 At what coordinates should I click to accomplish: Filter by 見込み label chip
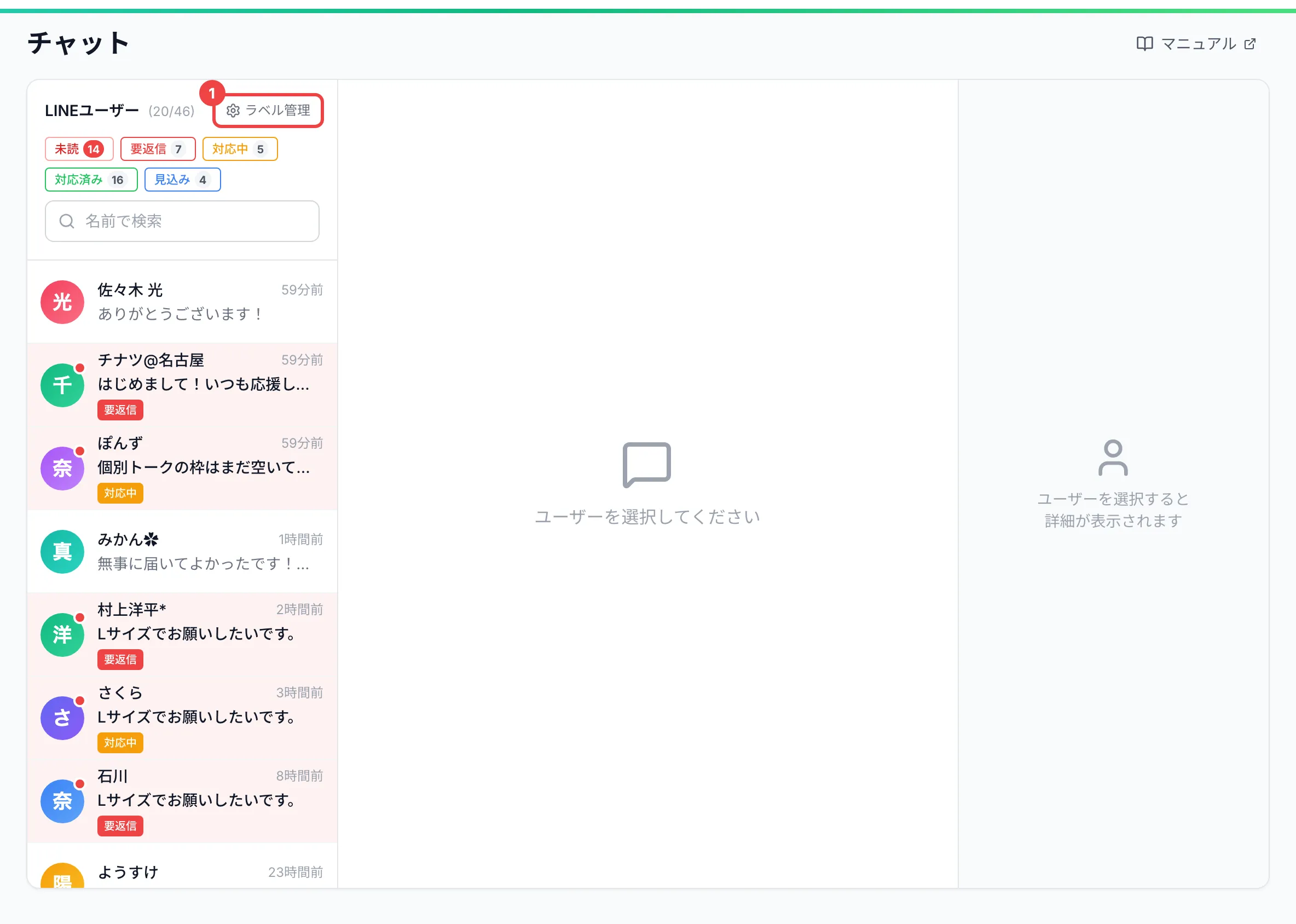click(x=182, y=180)
